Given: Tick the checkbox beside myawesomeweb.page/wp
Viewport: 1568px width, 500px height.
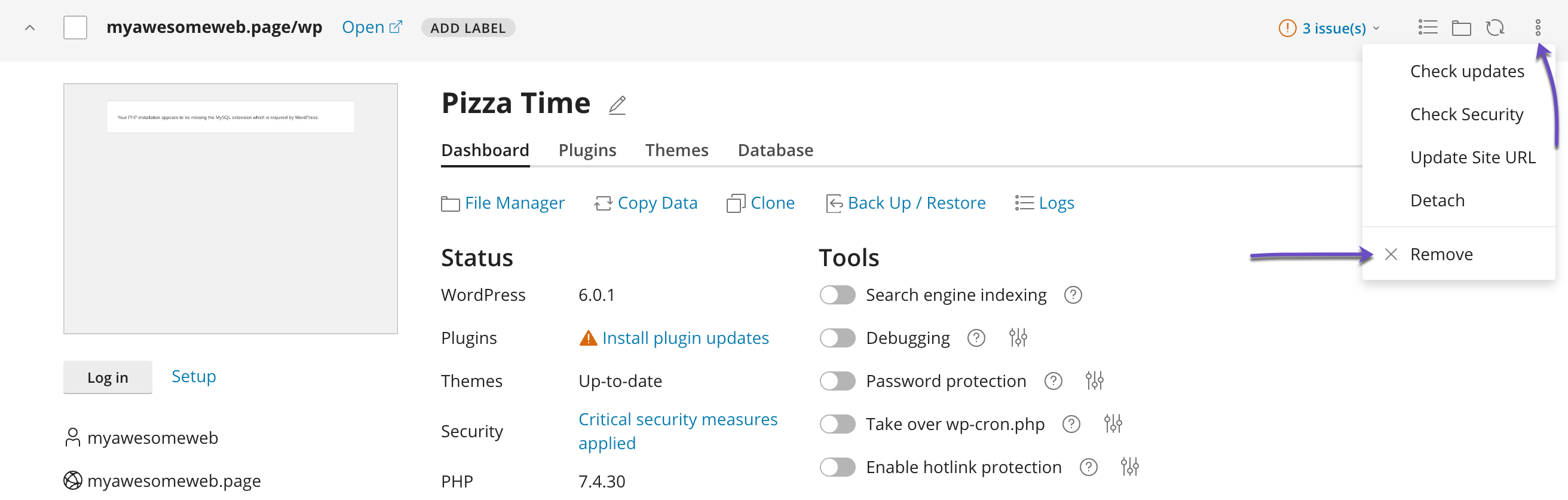Looking at the screenshot, I should point(75,28).
